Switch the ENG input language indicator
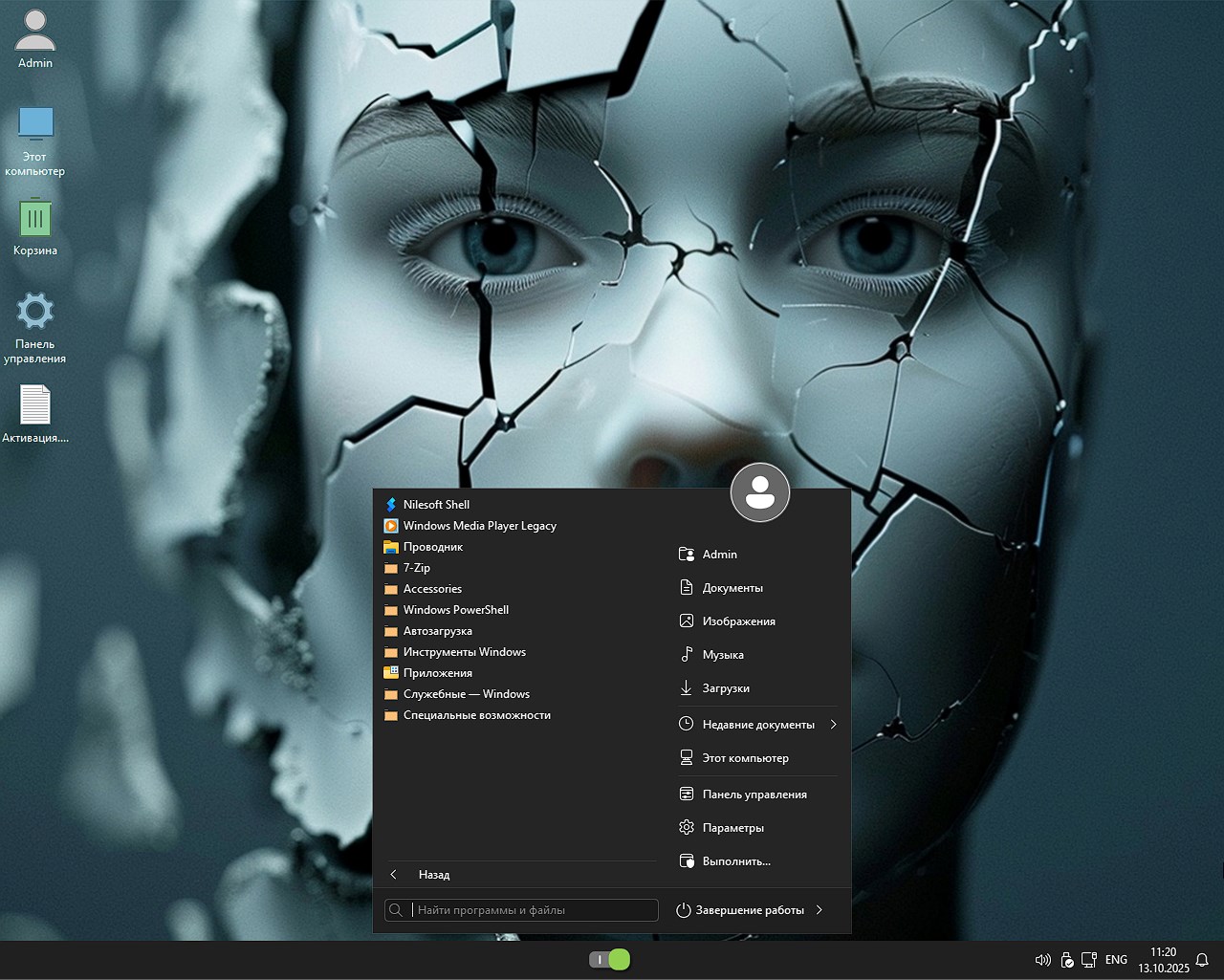 1116,960
